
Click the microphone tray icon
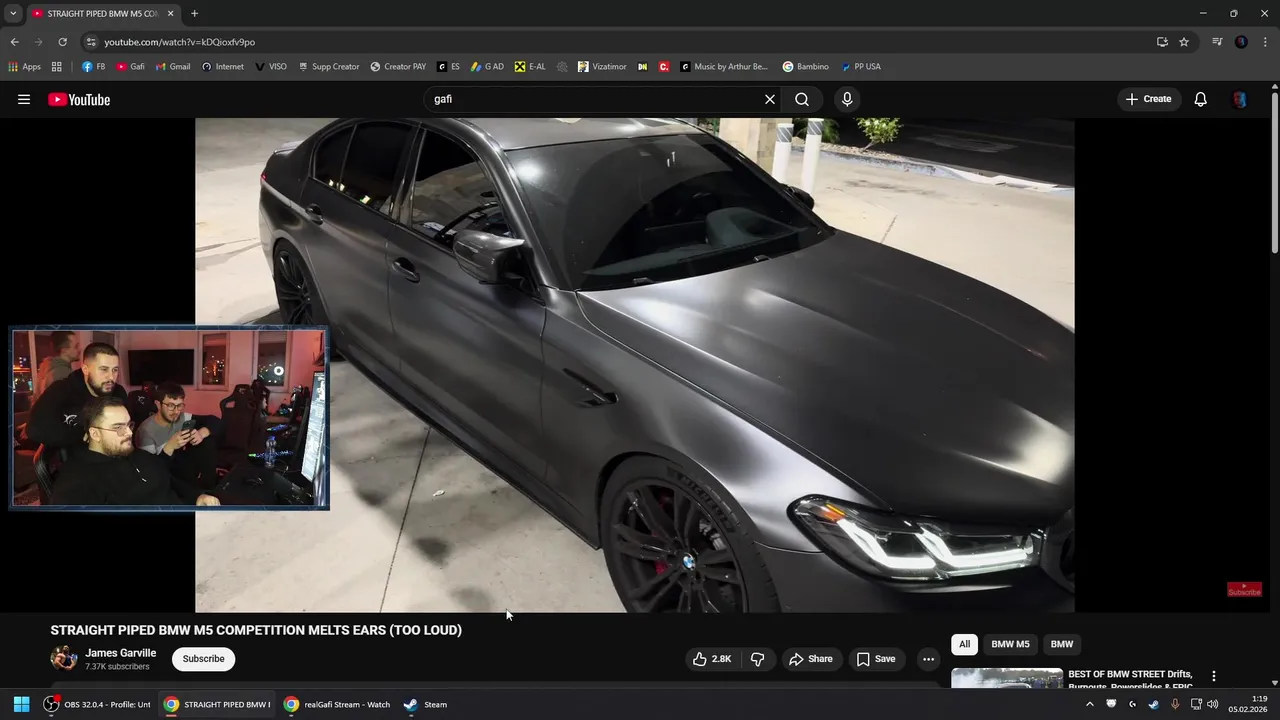point(1175,704)
